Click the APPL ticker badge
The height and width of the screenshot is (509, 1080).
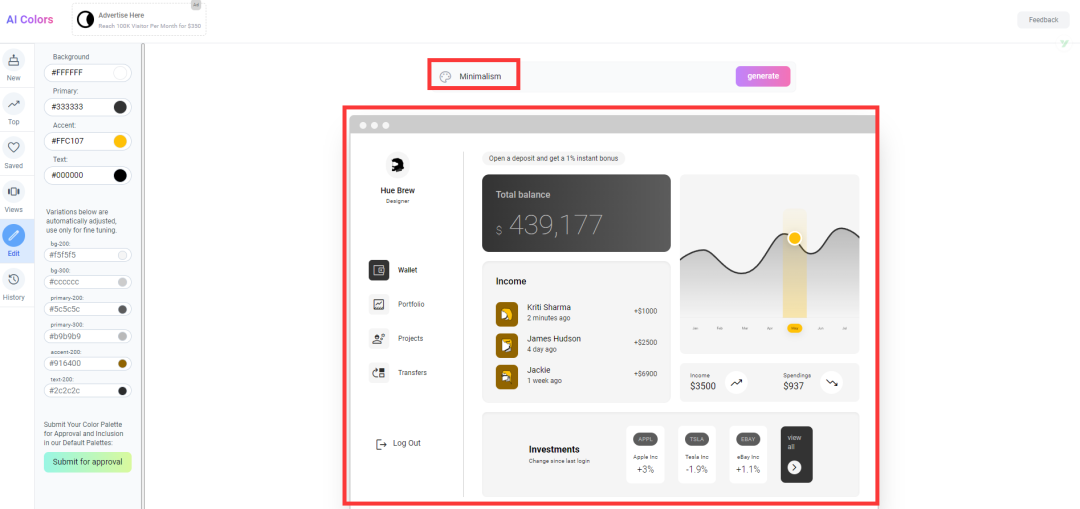tap(645, 439)
